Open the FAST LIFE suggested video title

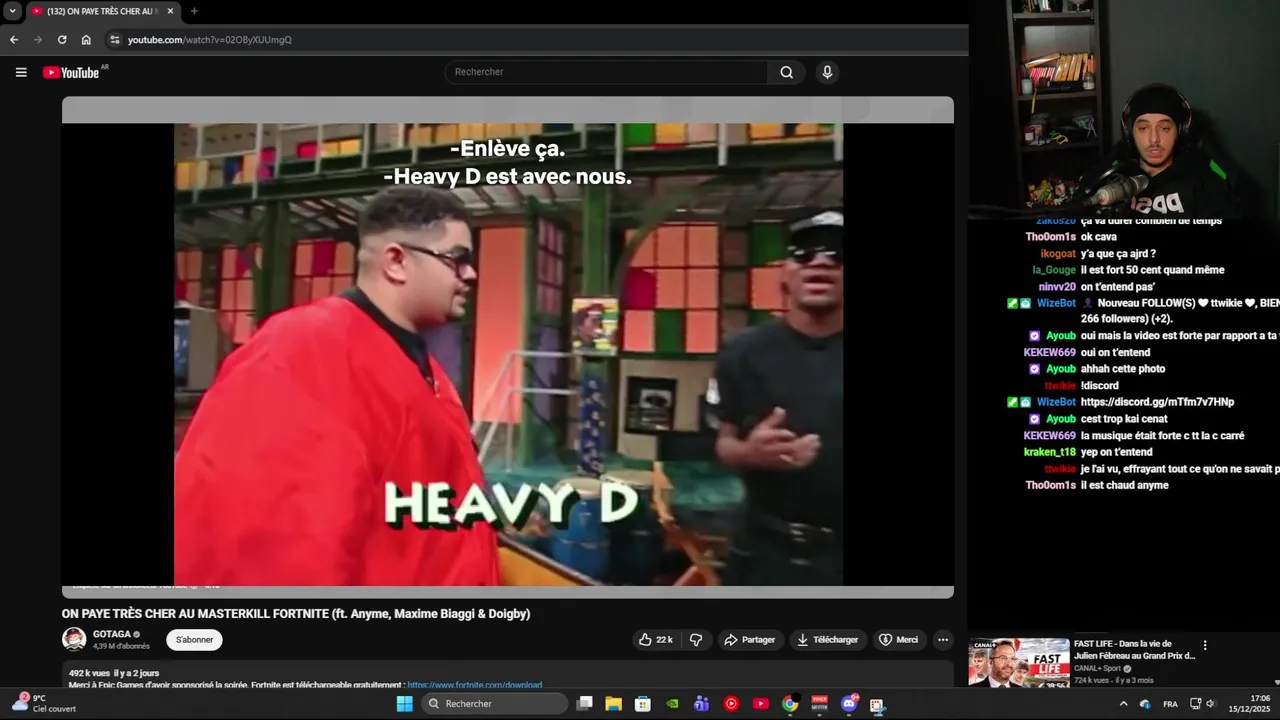[x=1134, y=650]
